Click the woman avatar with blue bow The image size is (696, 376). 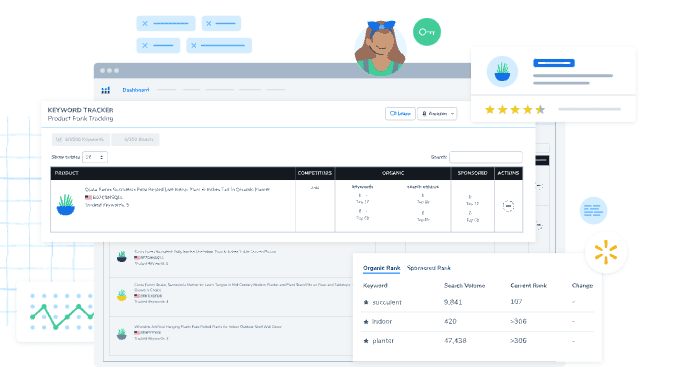pos(380,48)
